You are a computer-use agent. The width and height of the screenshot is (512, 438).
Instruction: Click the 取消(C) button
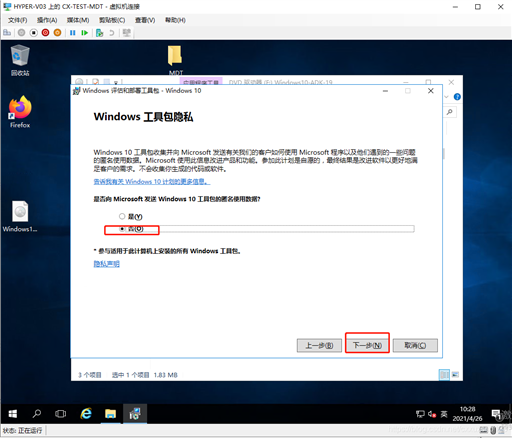point(415,345)
